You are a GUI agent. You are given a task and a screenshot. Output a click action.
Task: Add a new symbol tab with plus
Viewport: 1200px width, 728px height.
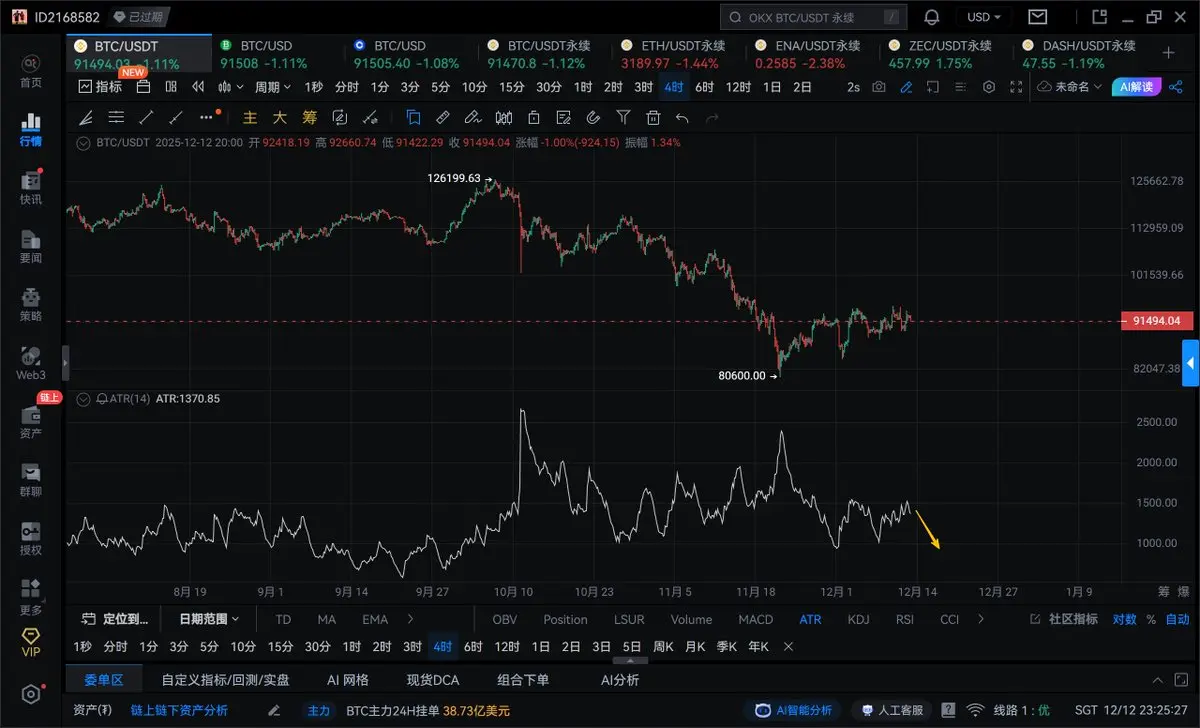point(1169,53)
